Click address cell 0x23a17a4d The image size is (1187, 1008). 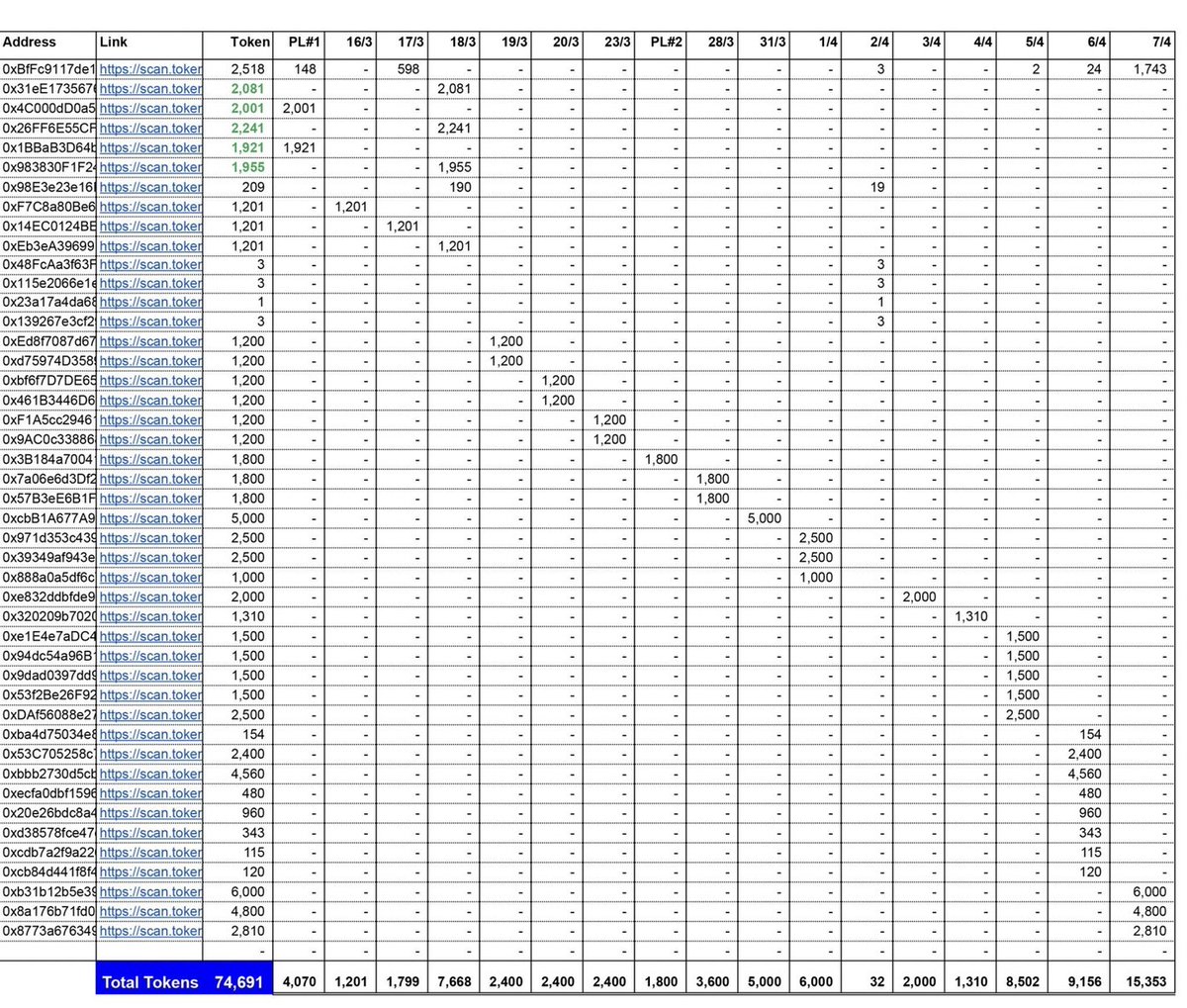[x=49, y=302]
